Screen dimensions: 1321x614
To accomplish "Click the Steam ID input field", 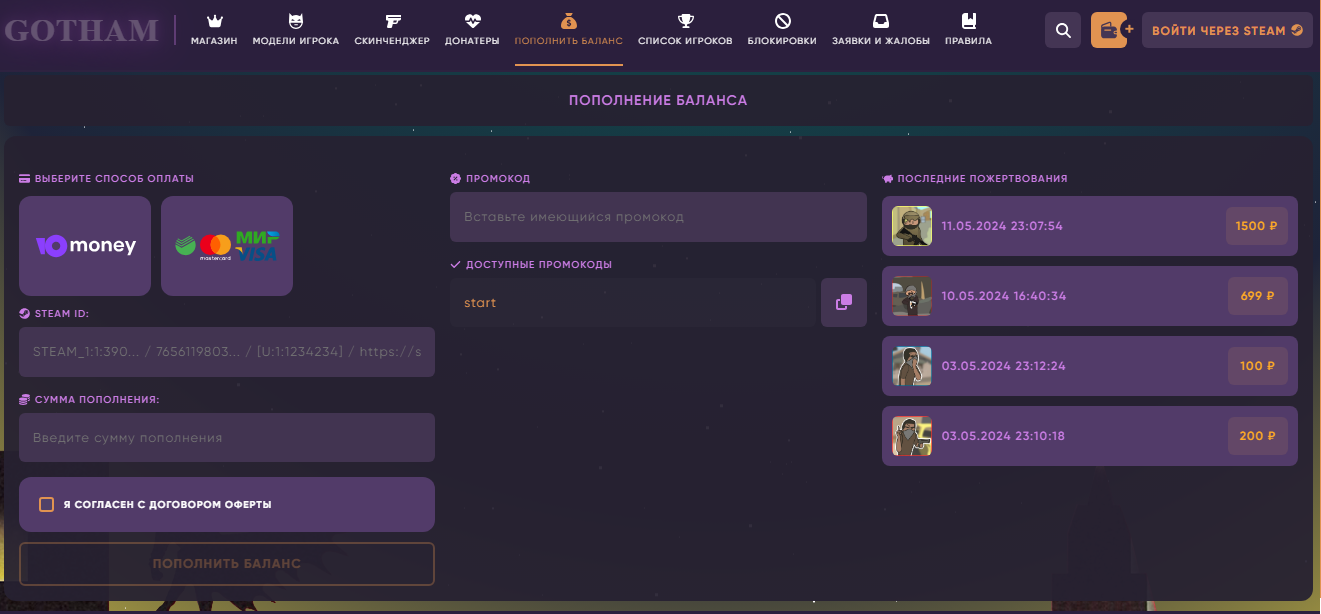I will click(x=227, y=352).
